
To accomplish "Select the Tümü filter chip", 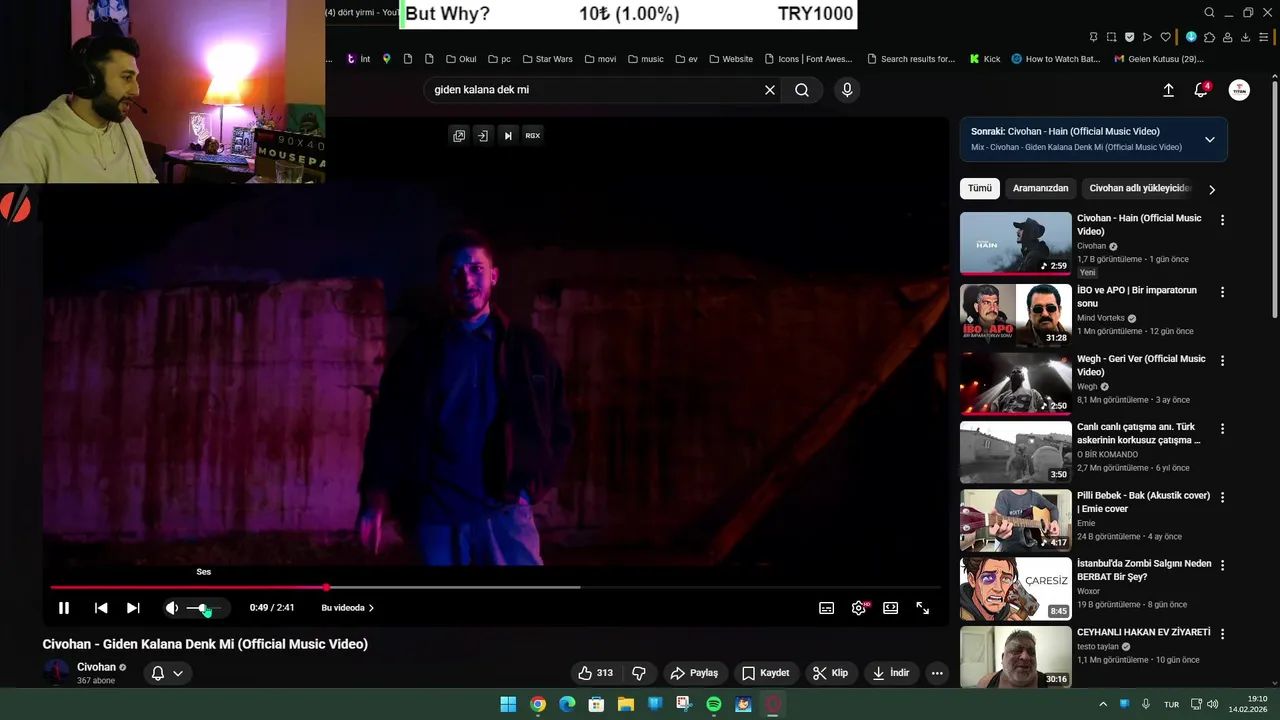I will [980, 188].
